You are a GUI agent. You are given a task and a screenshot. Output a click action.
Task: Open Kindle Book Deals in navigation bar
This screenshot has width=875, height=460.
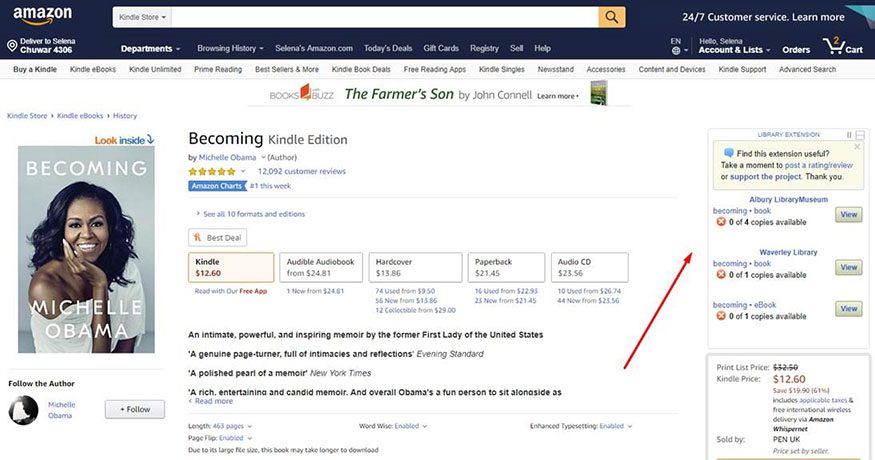click(x=362, y=70)
